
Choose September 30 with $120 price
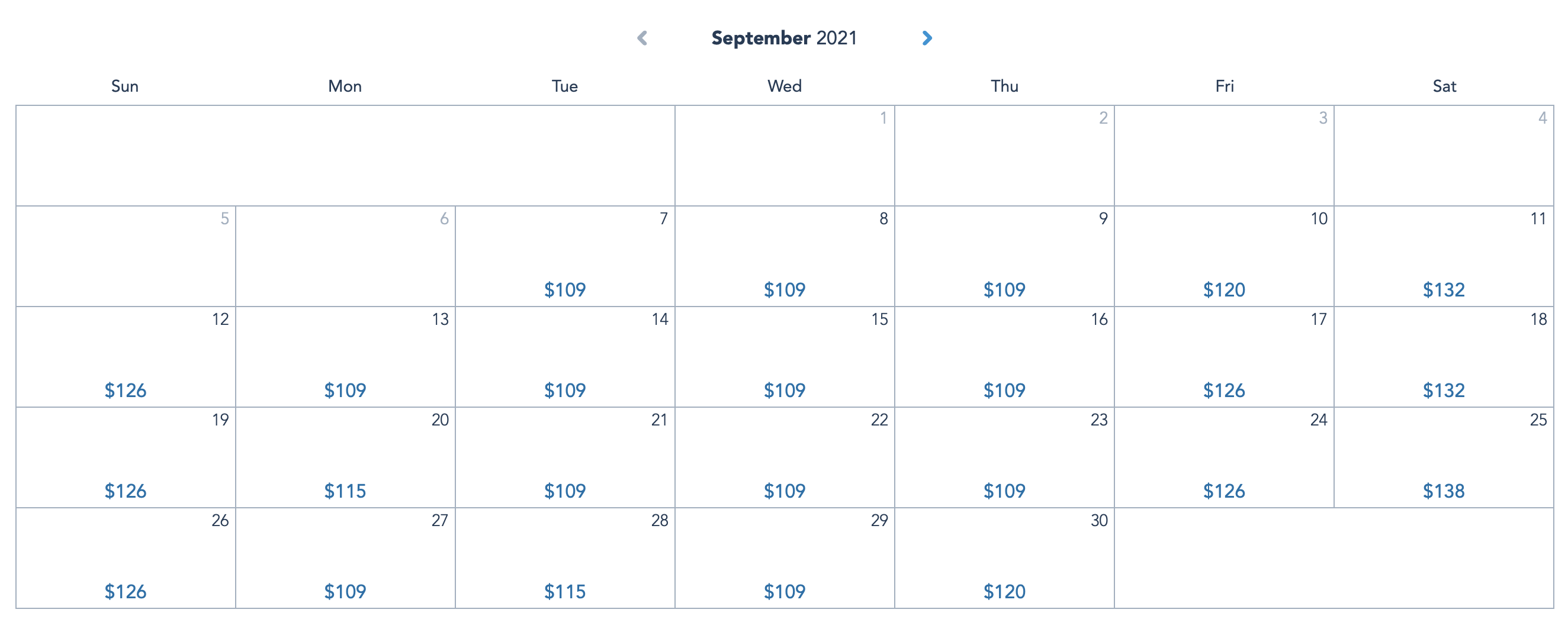coord(1004,558)
